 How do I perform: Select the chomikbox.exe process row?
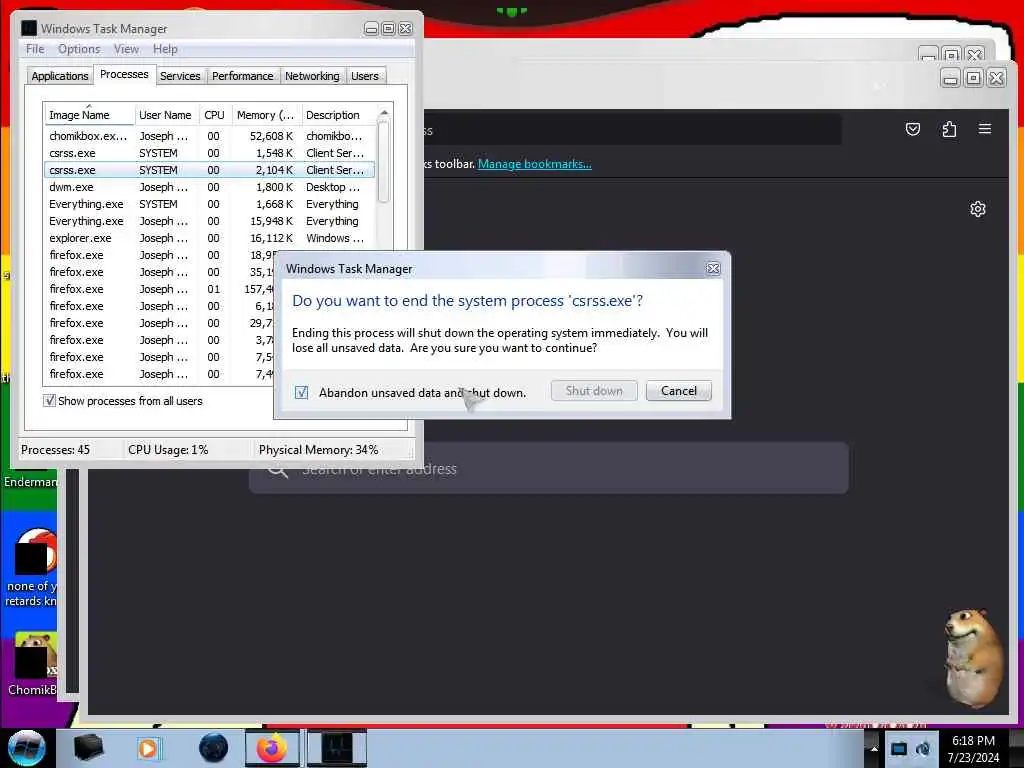210,136
